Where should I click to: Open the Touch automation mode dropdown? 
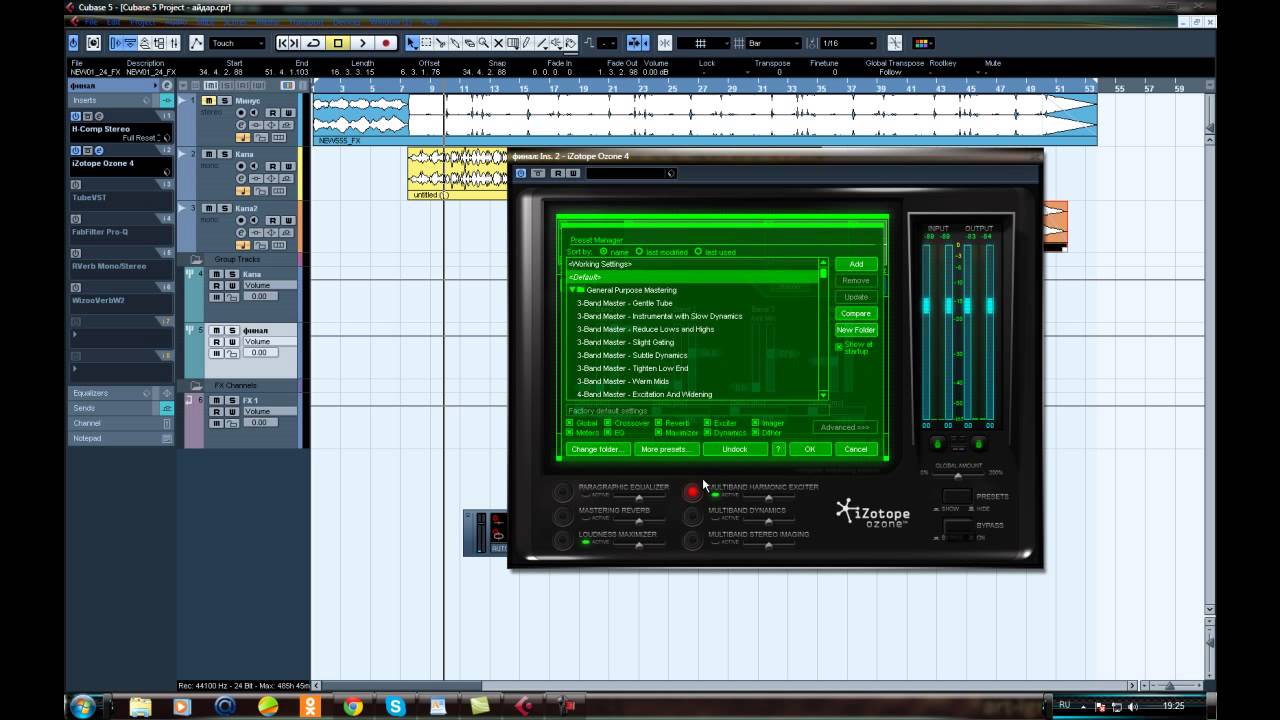click(x=237, y=43)
